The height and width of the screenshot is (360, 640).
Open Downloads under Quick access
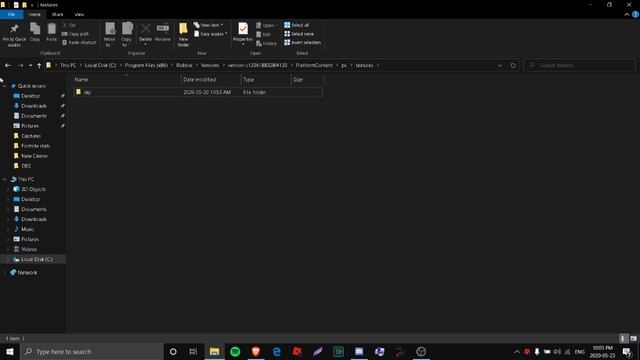33,106
